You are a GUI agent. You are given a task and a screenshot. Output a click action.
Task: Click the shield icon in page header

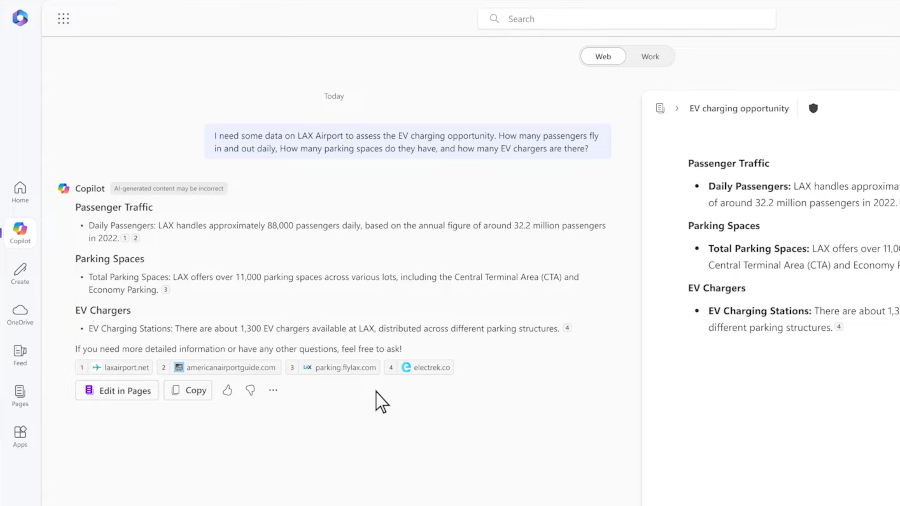pos(813,108)
